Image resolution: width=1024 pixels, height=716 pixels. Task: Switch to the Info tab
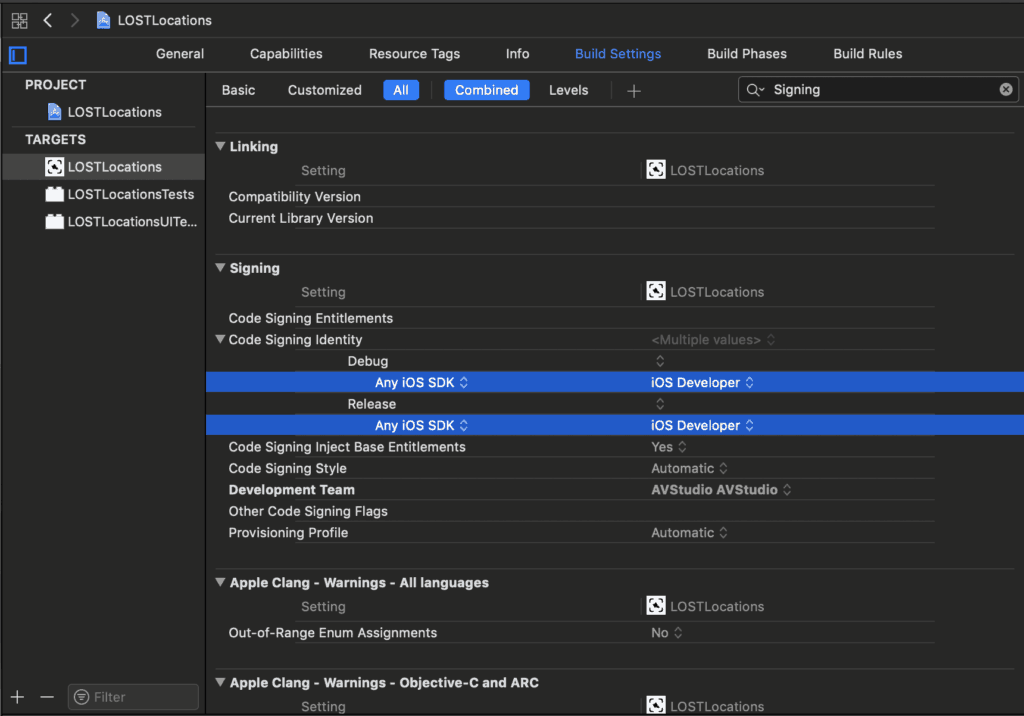(x=517, y=54)
